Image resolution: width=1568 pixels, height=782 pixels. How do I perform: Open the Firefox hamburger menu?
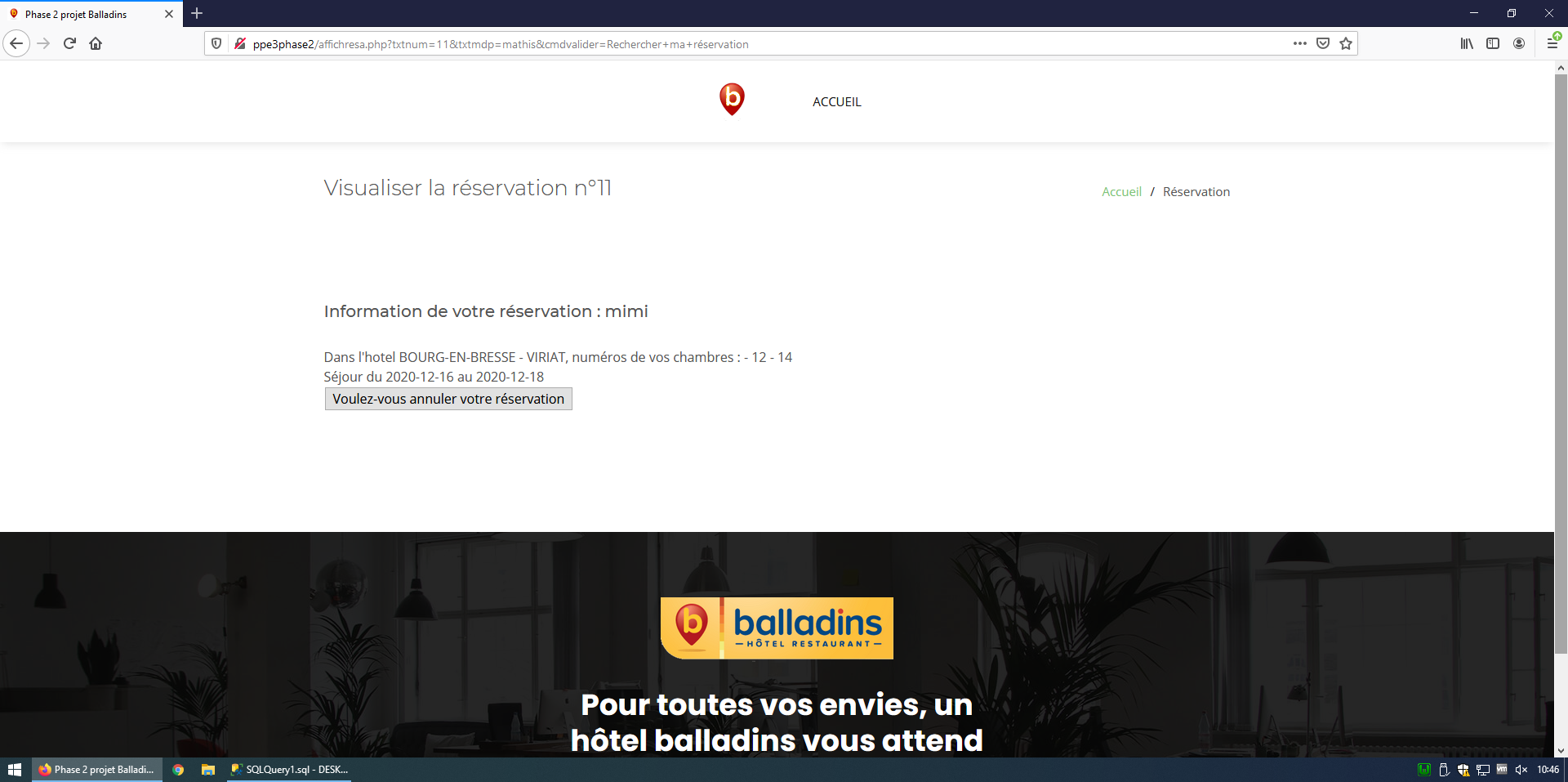point(1552,43)
